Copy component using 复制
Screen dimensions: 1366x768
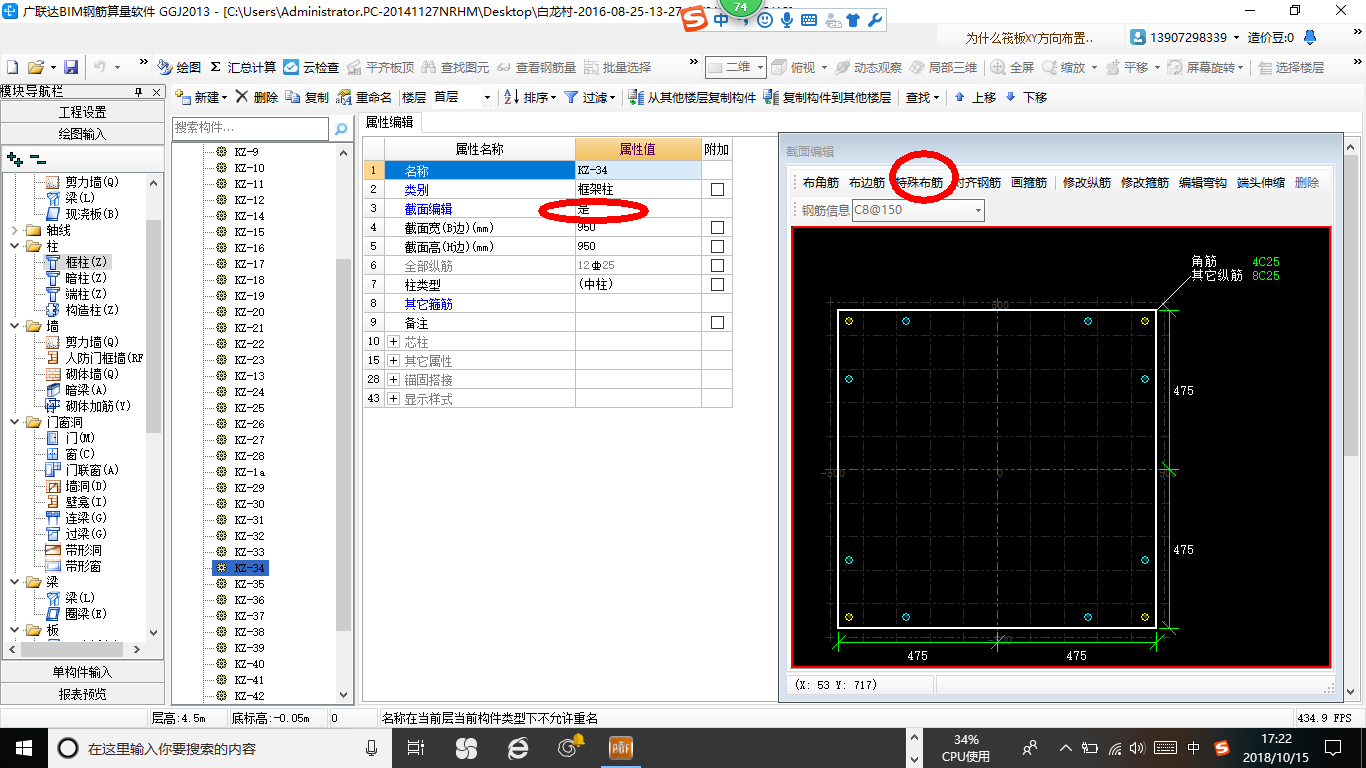(x=307, y=97)
